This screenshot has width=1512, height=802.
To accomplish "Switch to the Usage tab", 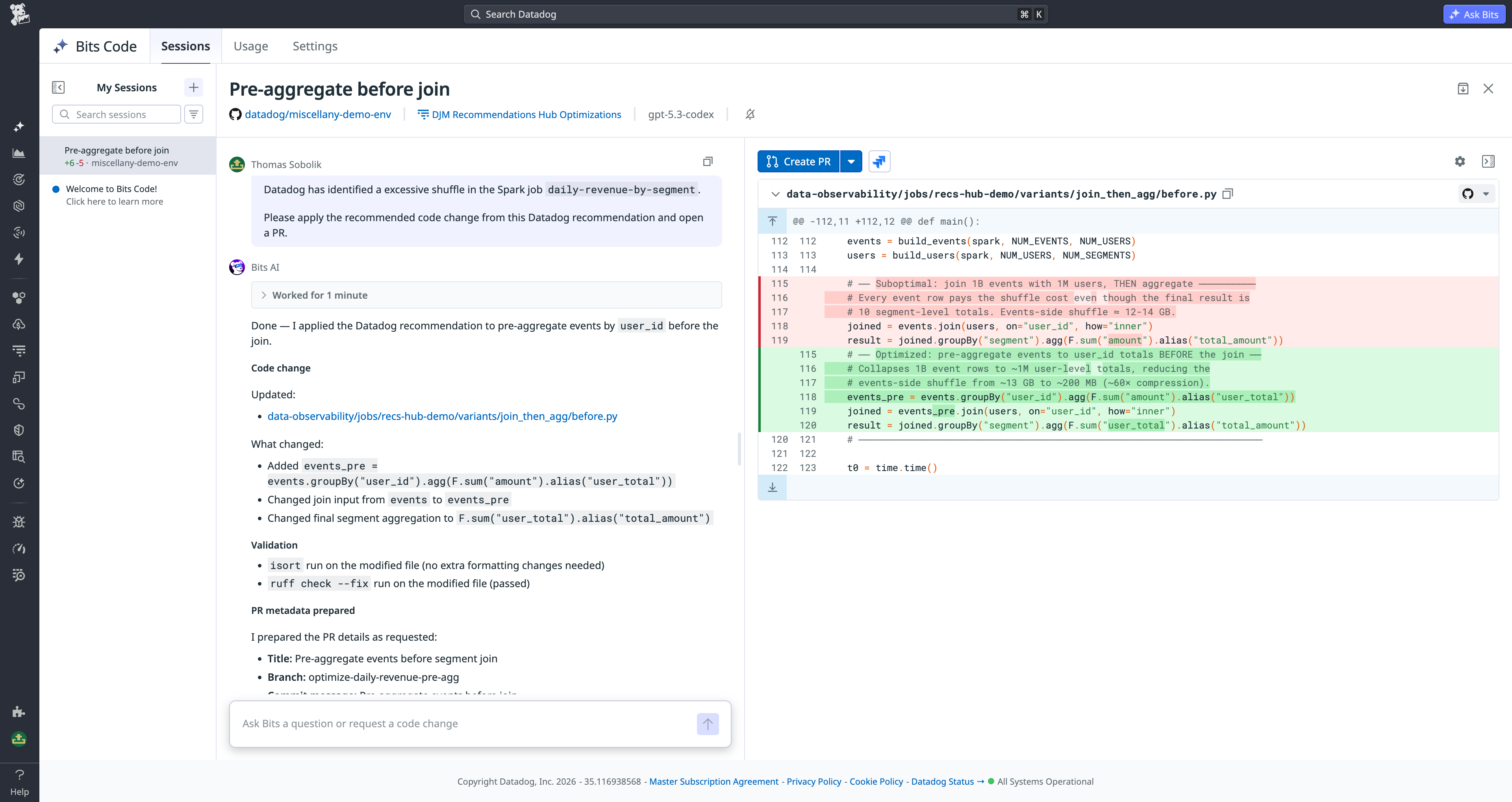I will (x=251, y=46).
